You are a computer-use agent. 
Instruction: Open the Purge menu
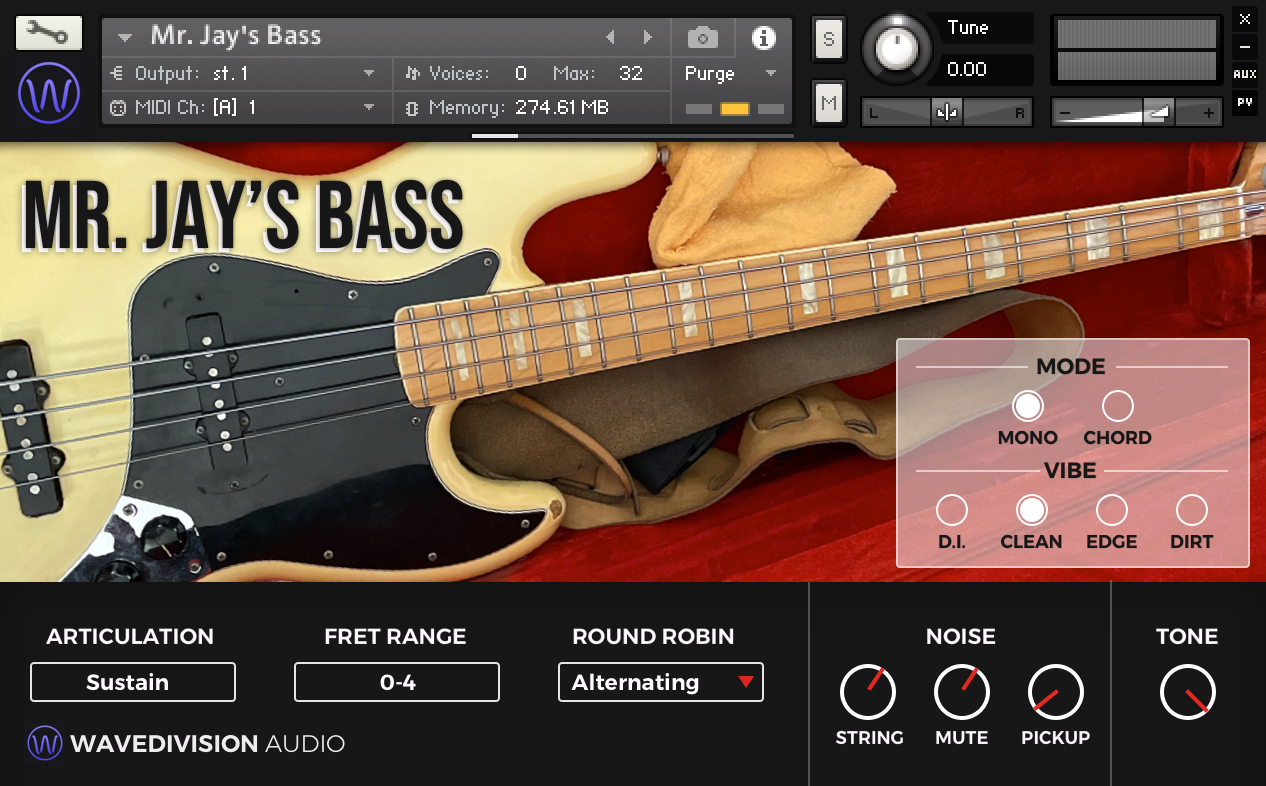[x=712, y=73]
